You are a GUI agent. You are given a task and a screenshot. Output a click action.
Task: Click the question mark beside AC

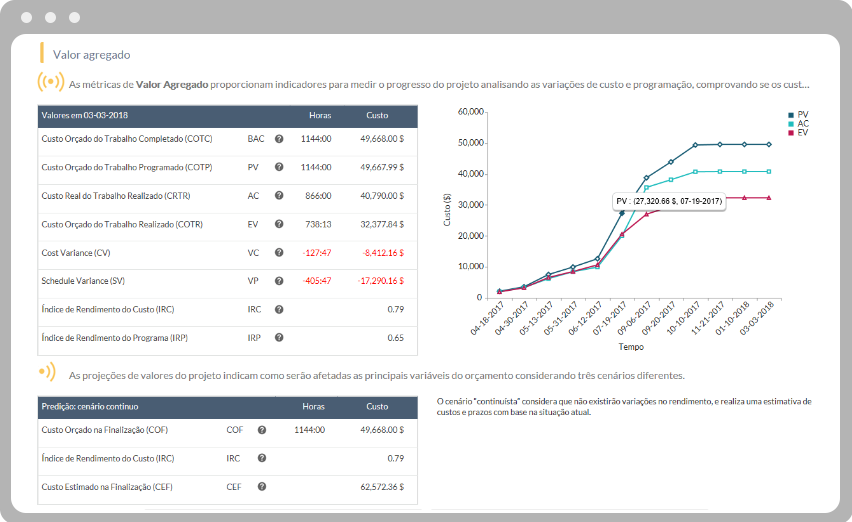[279, 196]
